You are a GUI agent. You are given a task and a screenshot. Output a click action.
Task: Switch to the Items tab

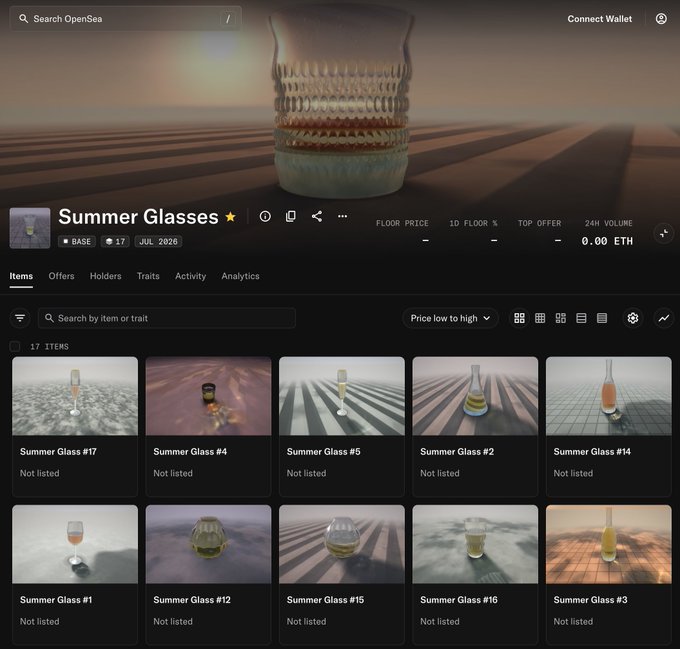(x=21, y=276)
